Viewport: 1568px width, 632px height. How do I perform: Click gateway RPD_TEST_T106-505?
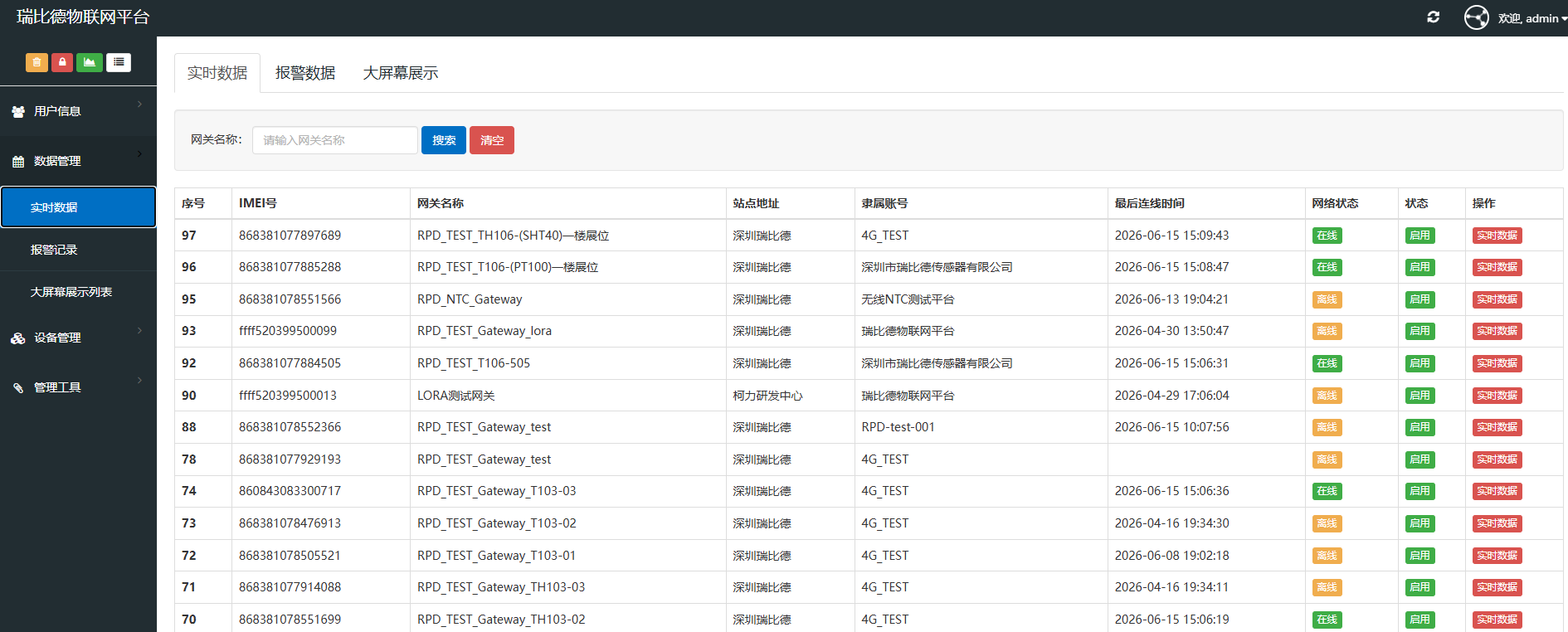click(474, 363)
